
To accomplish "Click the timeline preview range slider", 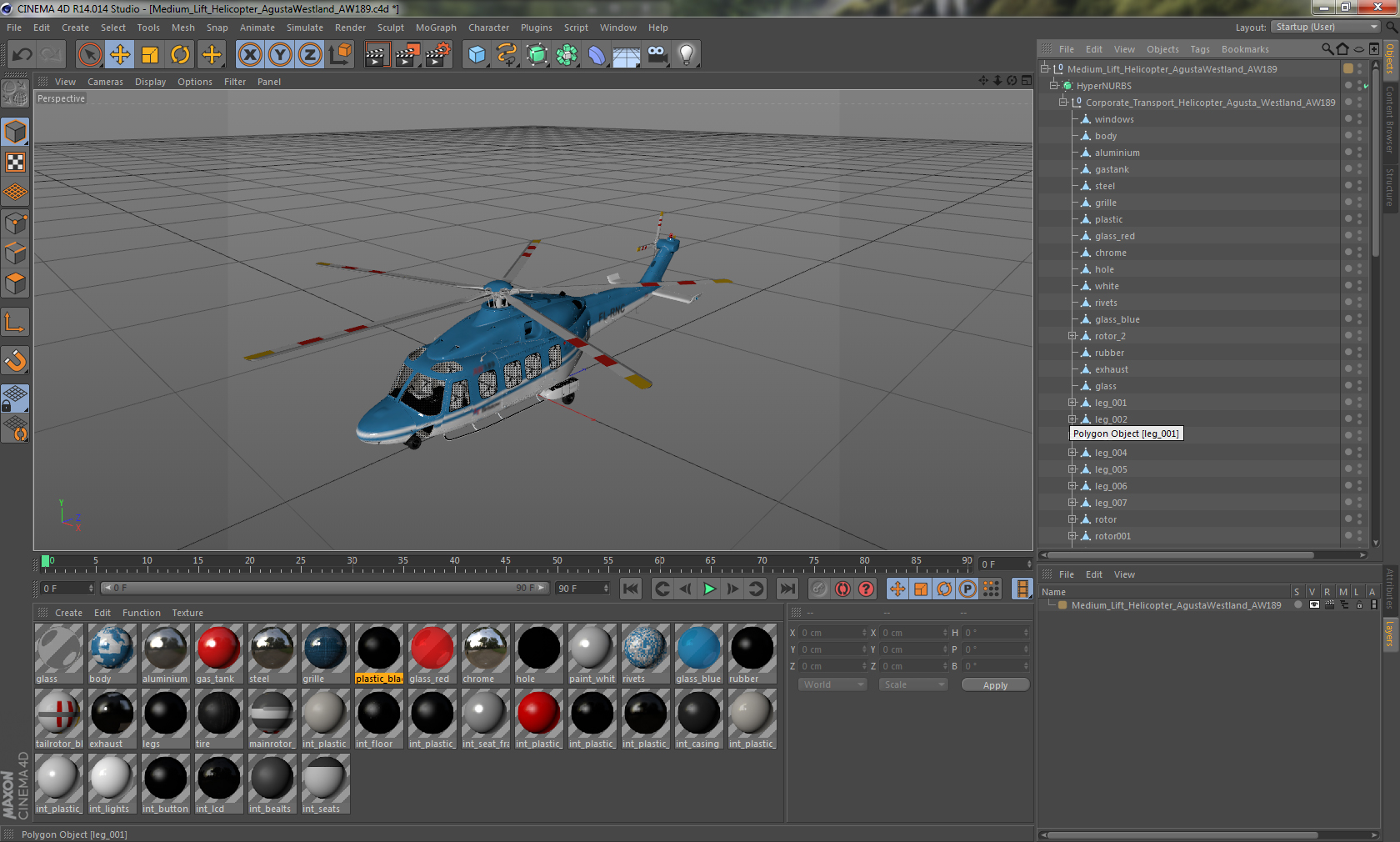I will pos(325,588).
